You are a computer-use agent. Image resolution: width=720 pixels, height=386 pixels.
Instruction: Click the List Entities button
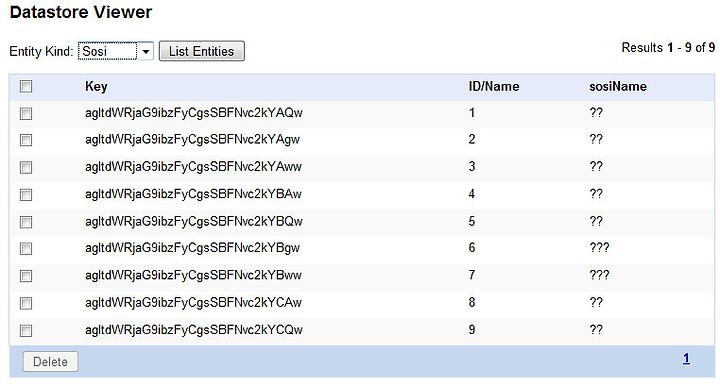pos(202,51)
